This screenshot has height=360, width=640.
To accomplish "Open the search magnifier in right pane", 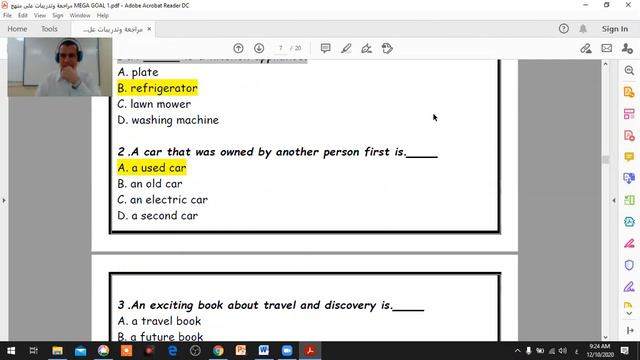I will coord(629,71).
